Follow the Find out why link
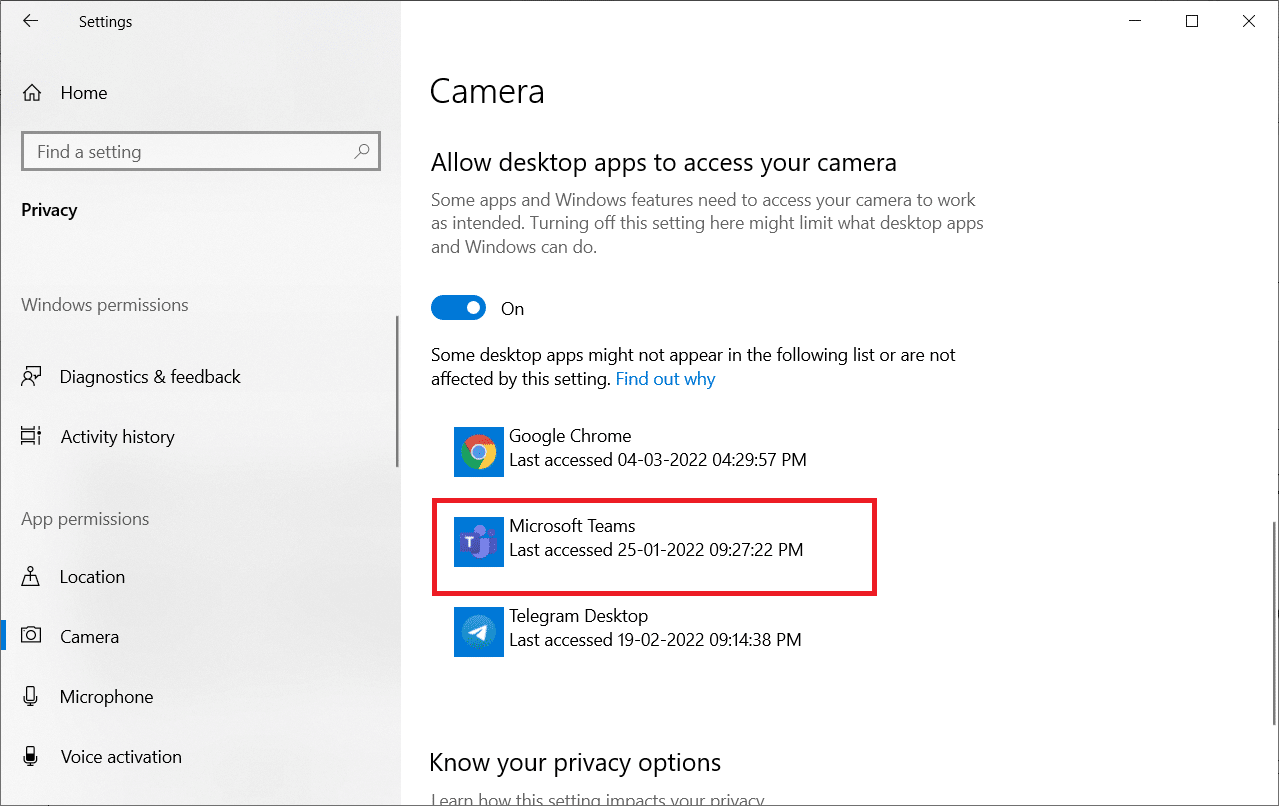 665,379
